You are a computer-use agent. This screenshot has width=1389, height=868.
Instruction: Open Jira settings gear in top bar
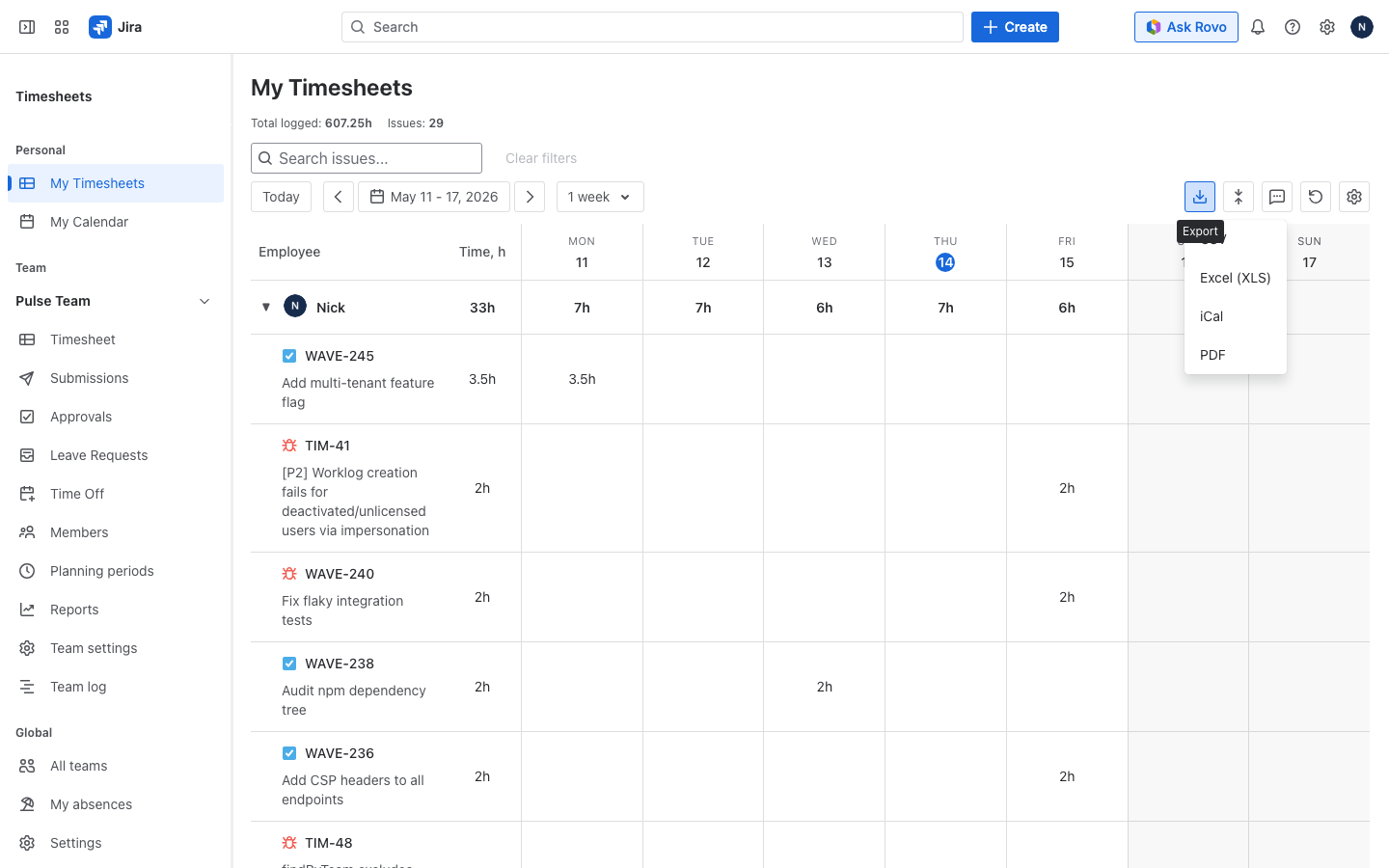[x=1327, y=27]
